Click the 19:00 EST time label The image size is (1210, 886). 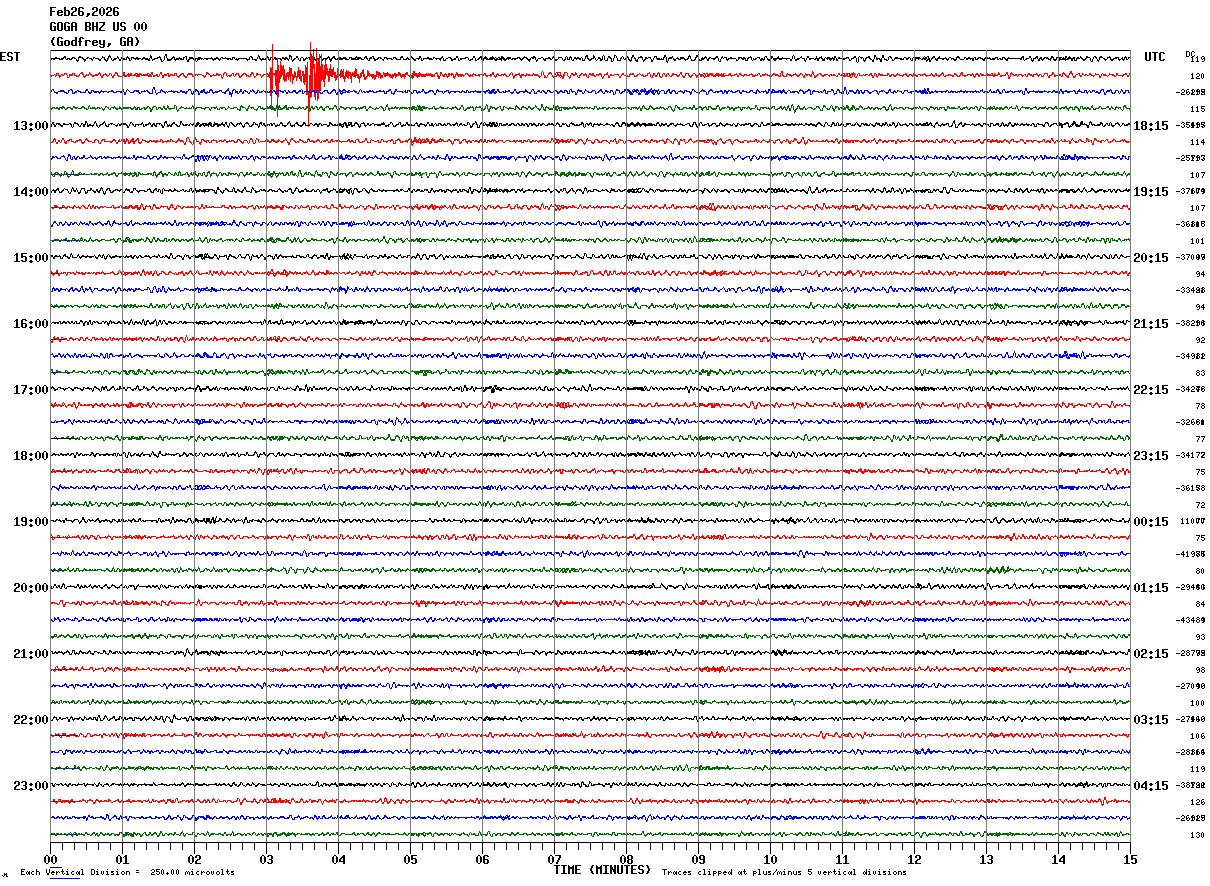point(31,522)
